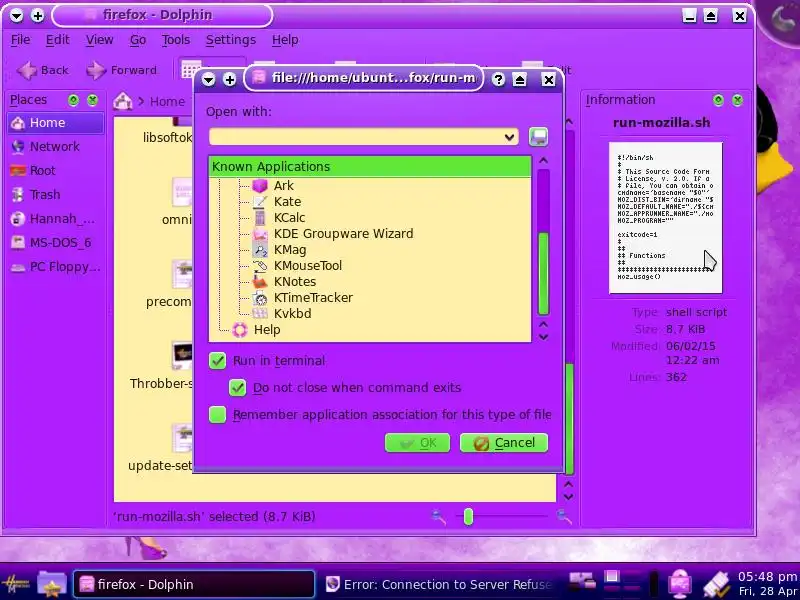The width and height of the screenshot is (800, 600).
Task: Click application list scrollbar handle
Action: click(x=544, y=273)
